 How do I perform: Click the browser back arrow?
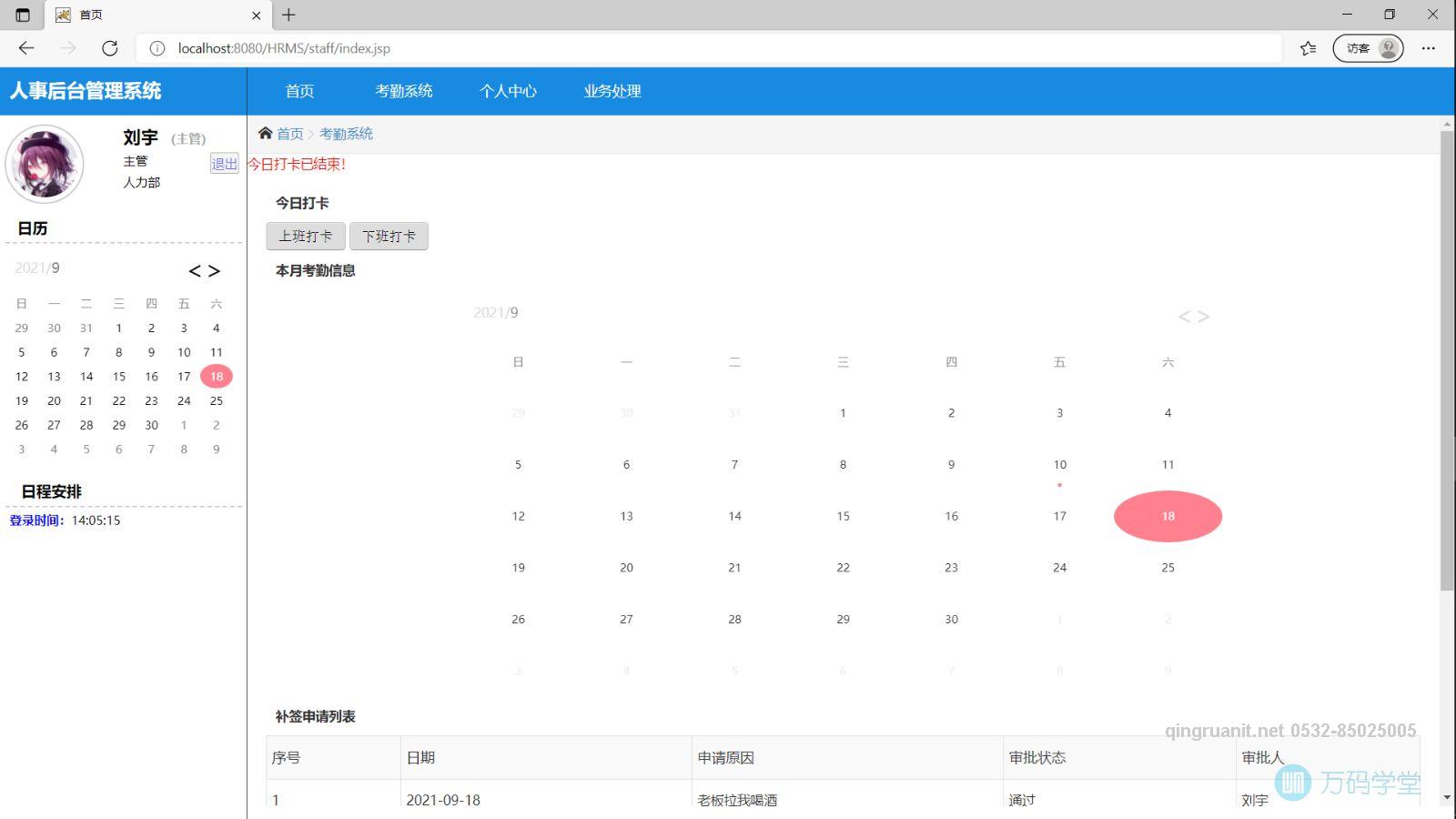[25, 48]
